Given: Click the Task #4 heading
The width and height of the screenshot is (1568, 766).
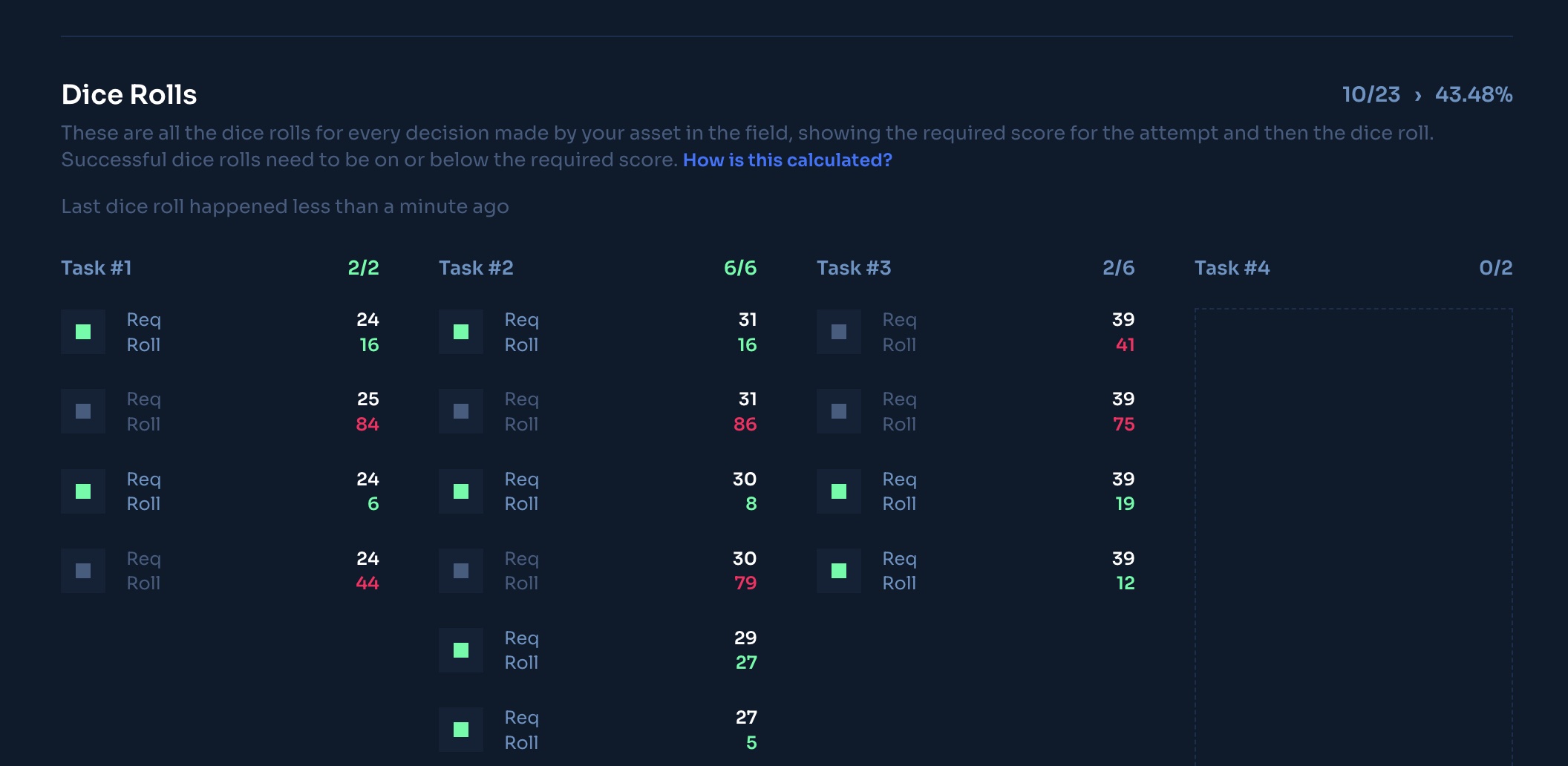Looking at the screenshot, I should (1232, 268).
